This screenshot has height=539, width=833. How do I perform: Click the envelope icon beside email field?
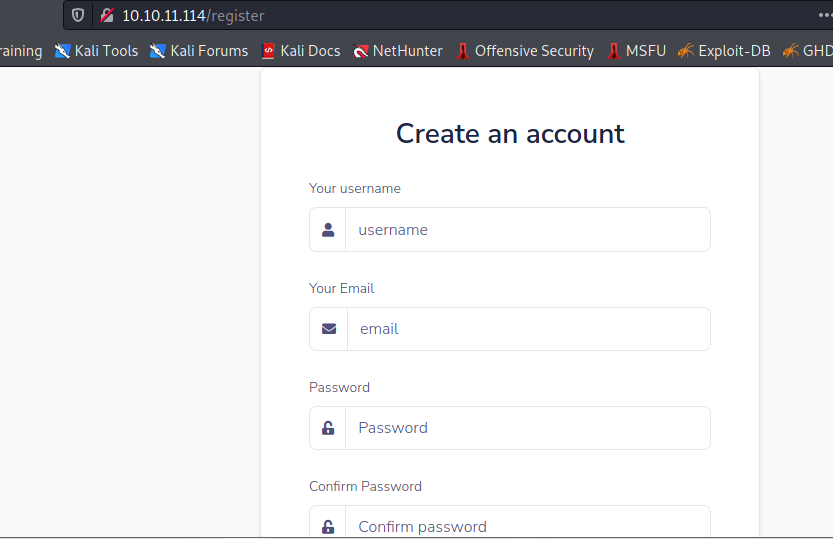coord(329,329)
